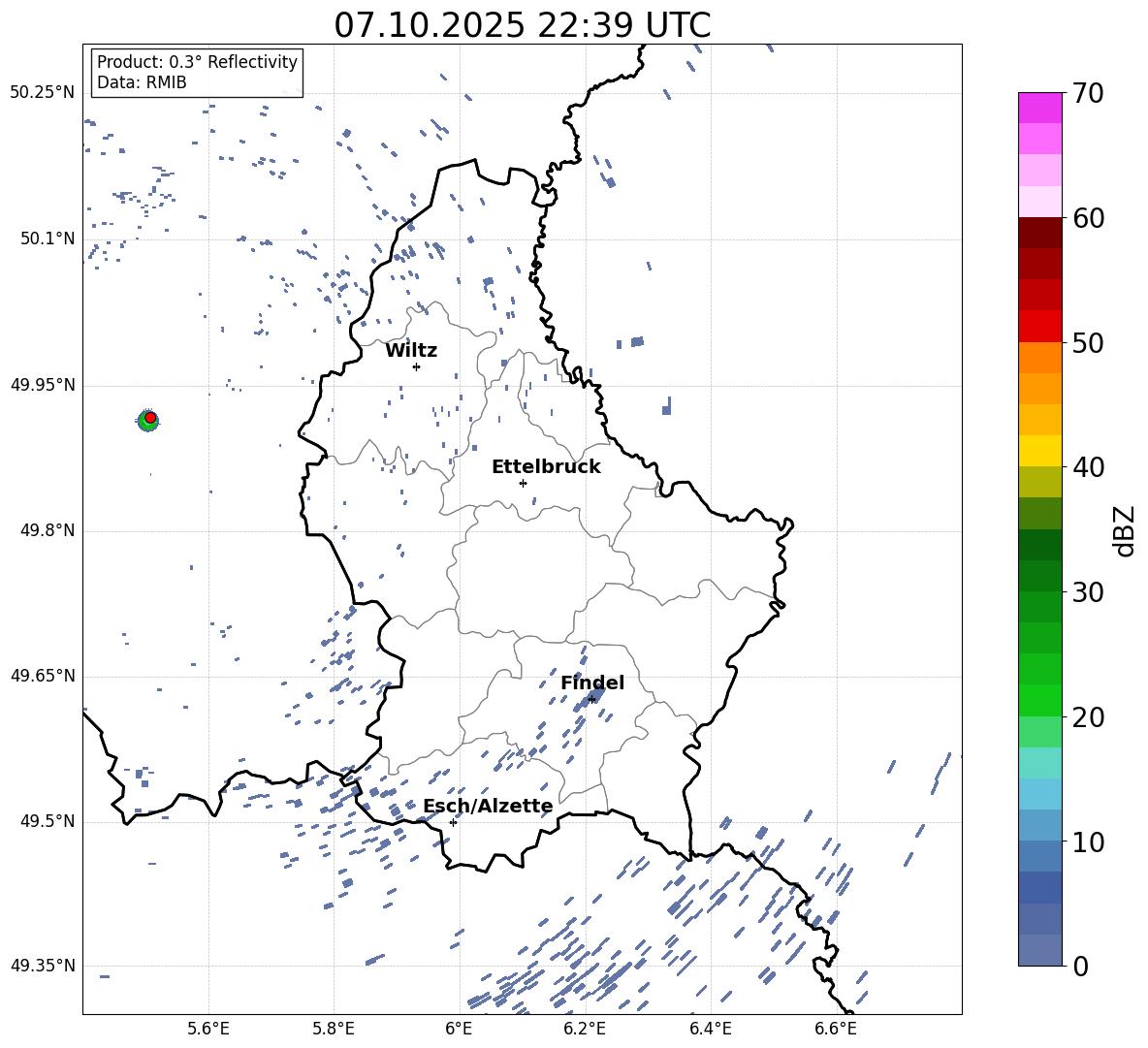1148x1048 pixels.
Task: Pick the dark maroon colorbar swatch below 60
Action: point(1039,233)
